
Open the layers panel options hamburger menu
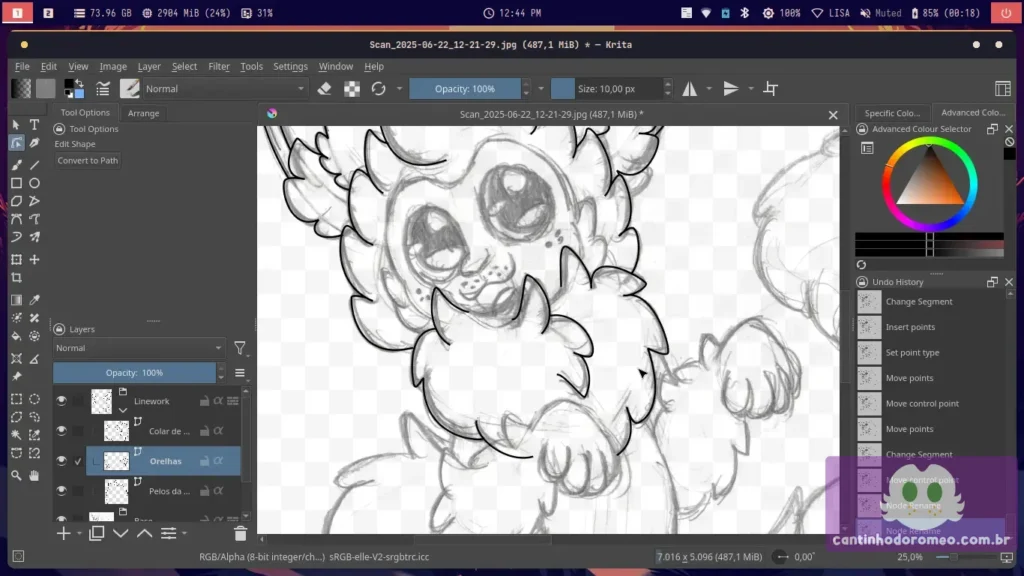click(240, 373)
